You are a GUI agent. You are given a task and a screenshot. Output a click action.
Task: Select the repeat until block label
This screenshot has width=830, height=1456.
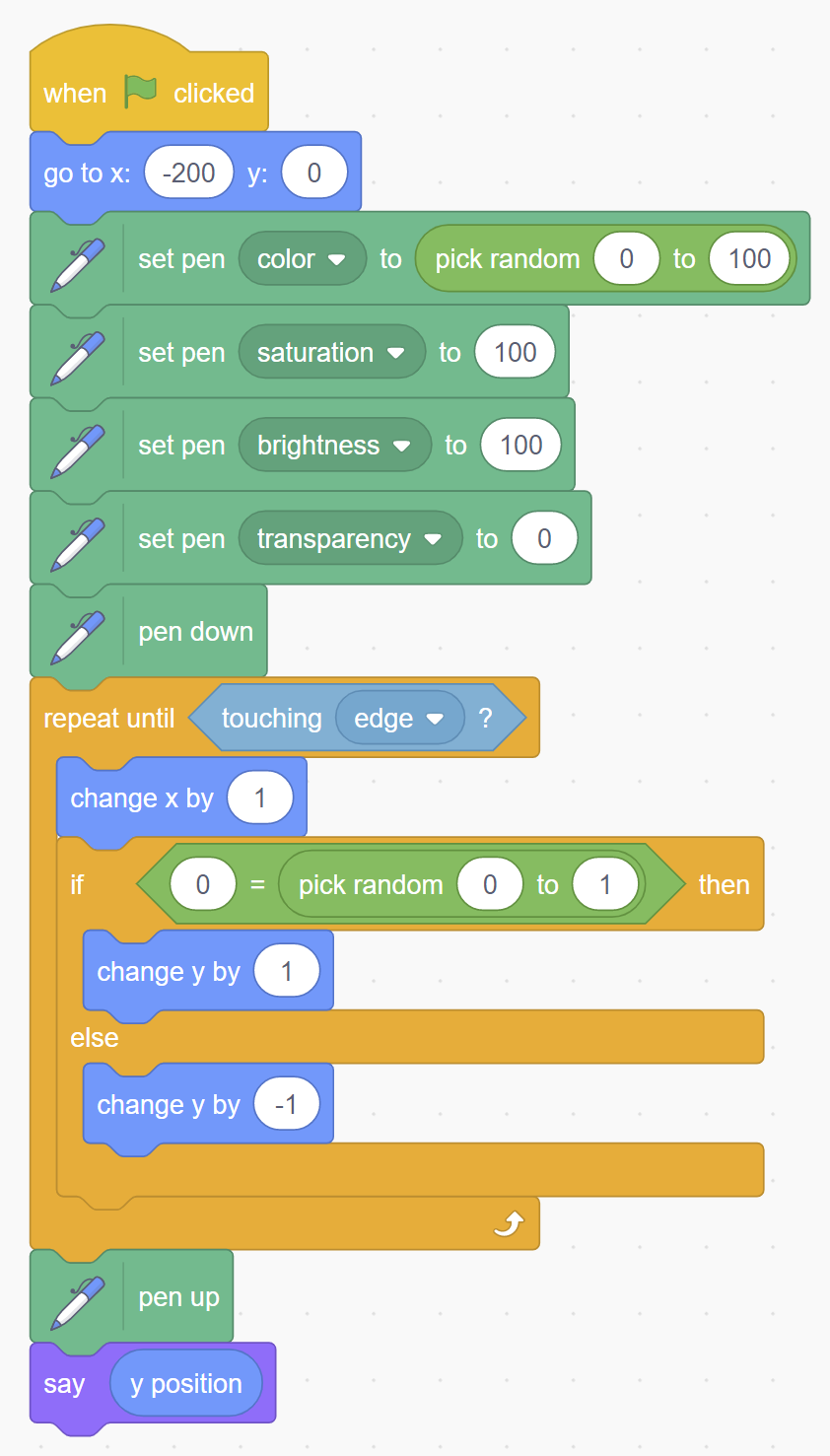(109, 719)
